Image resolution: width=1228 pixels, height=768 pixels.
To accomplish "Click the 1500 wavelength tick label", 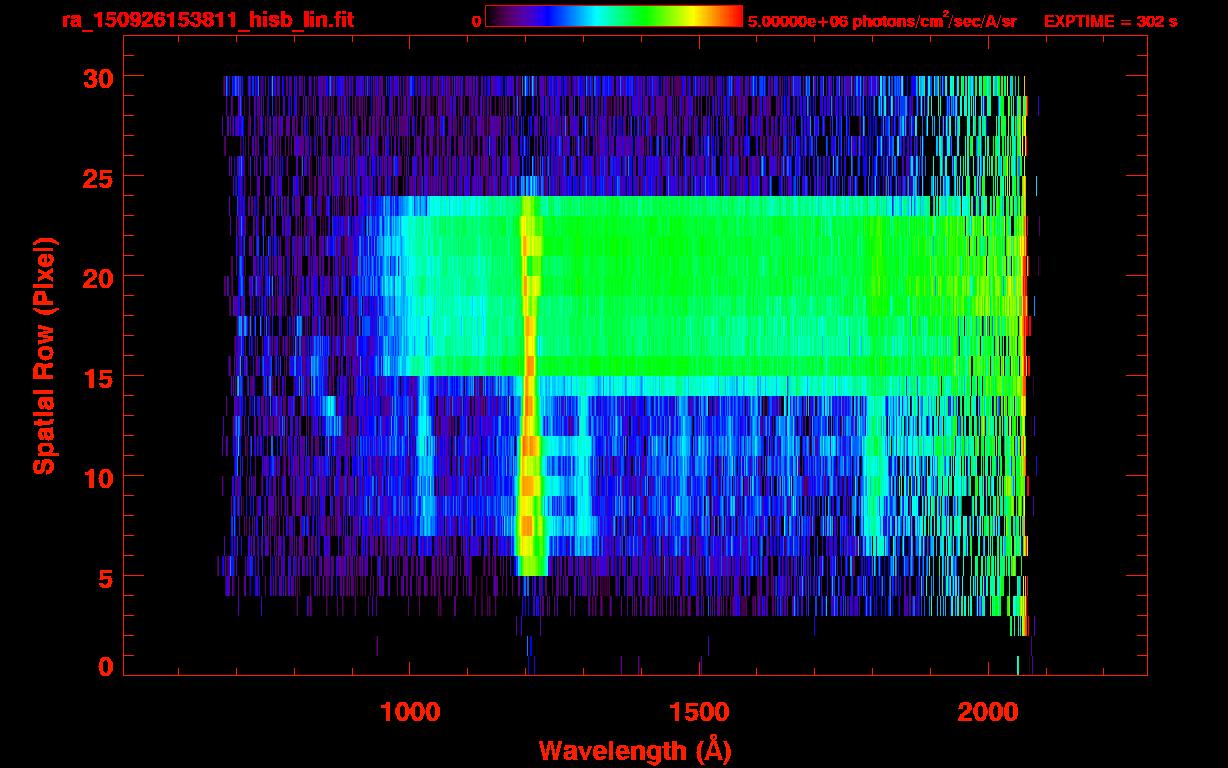I will point(699,712).
